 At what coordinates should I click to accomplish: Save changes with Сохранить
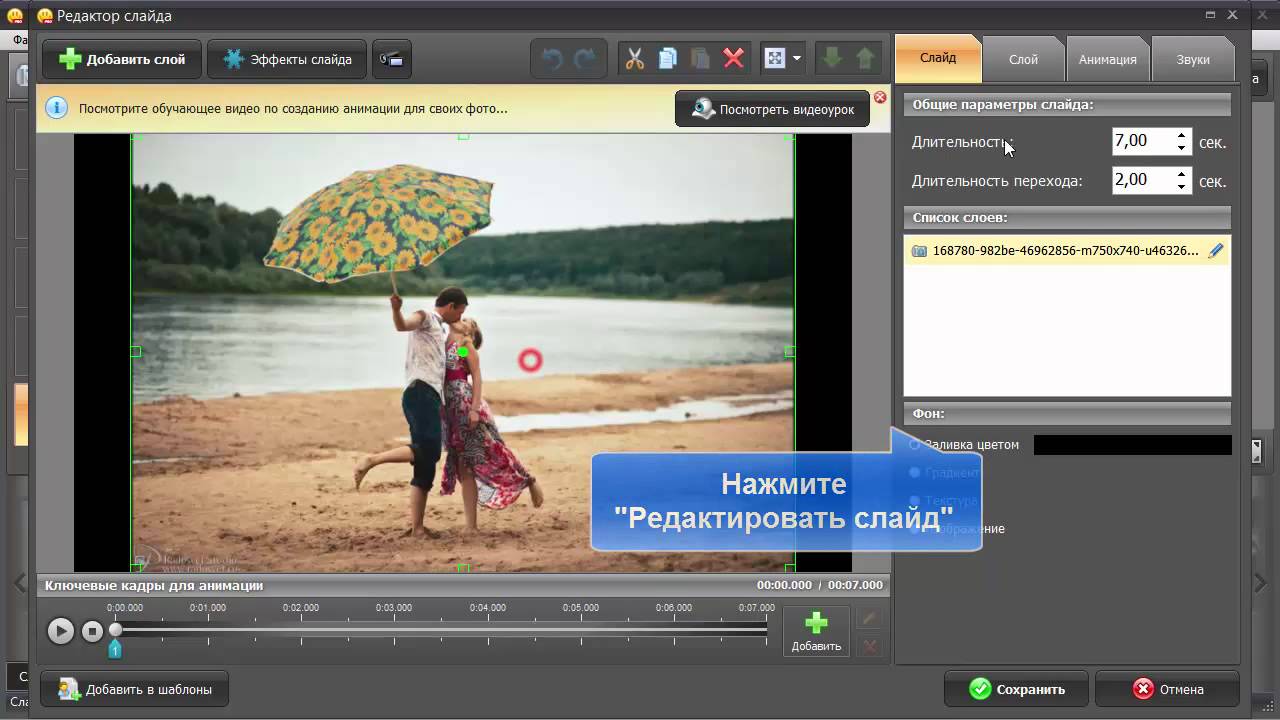point(1016,689)
